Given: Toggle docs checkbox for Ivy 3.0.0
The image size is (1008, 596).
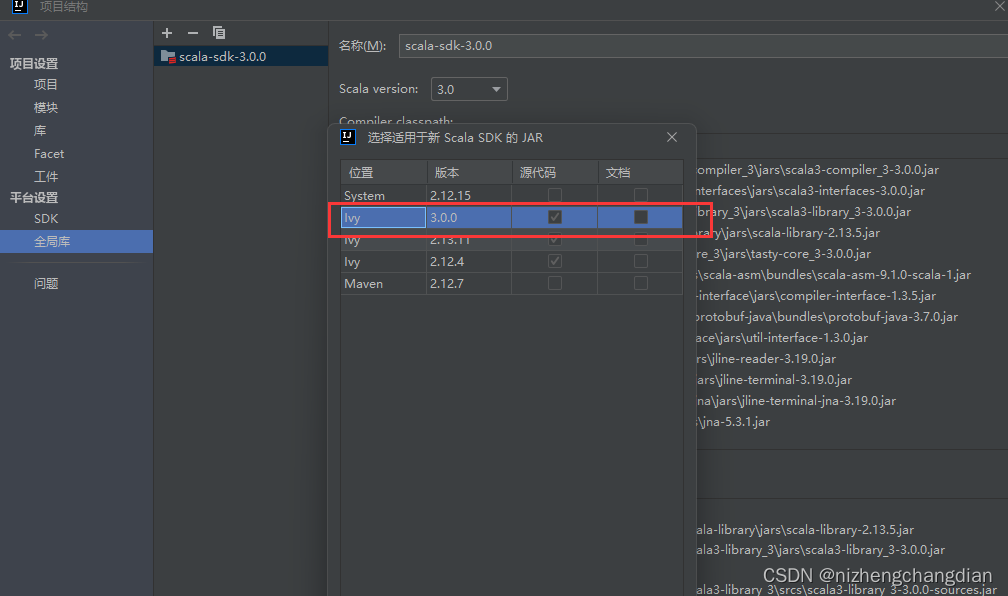Looking at the screenshot, I should pyautogui.click(x=641, y=217).
